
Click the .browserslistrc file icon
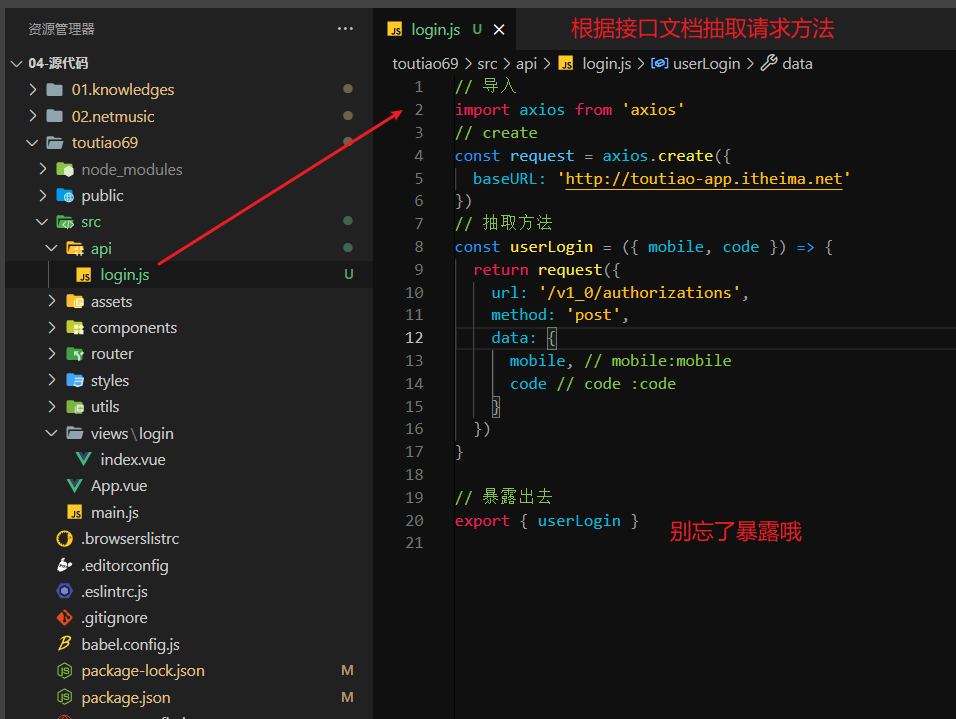(65, 538)
